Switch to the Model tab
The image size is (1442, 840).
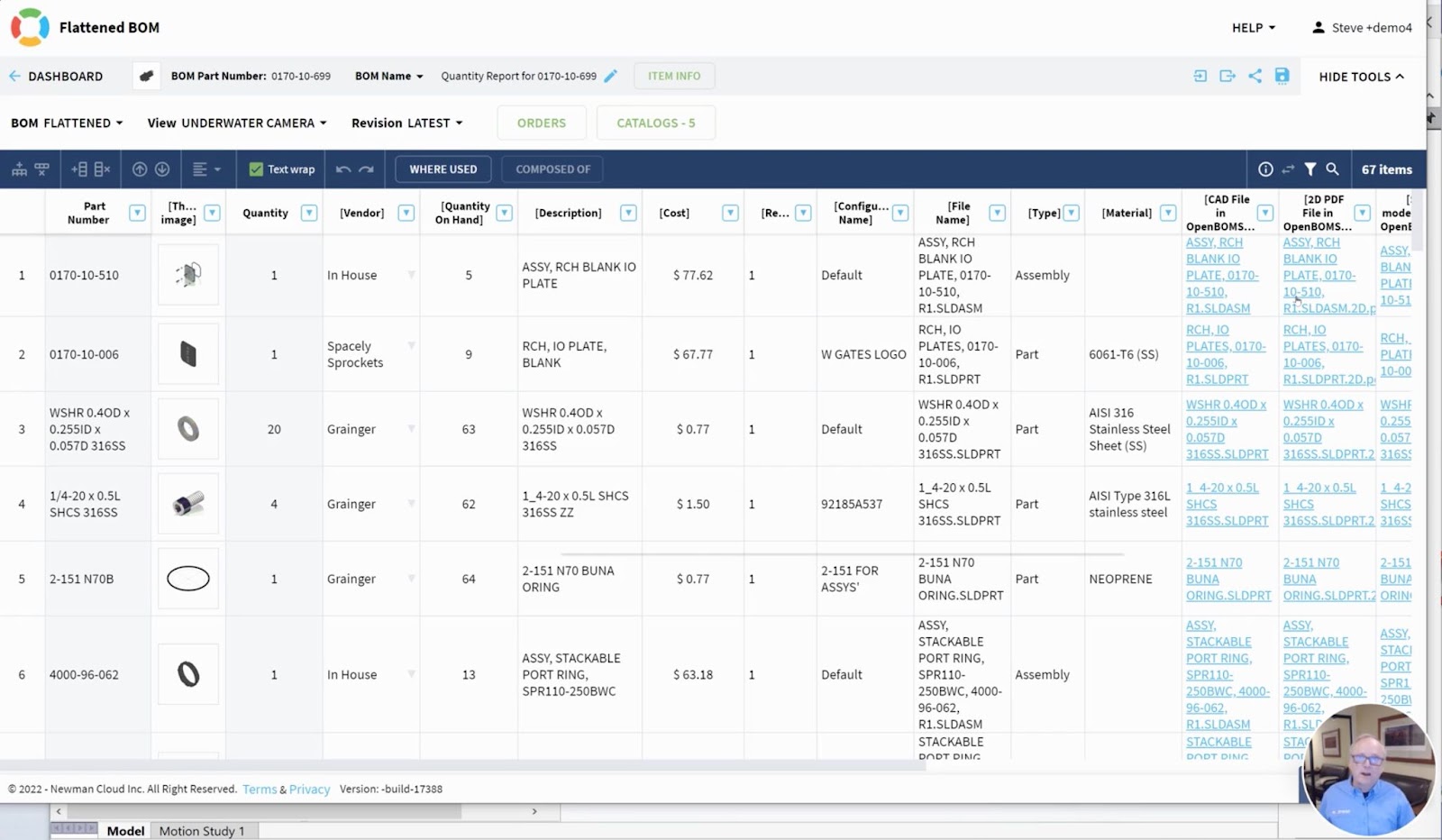[x=125, y=831]
